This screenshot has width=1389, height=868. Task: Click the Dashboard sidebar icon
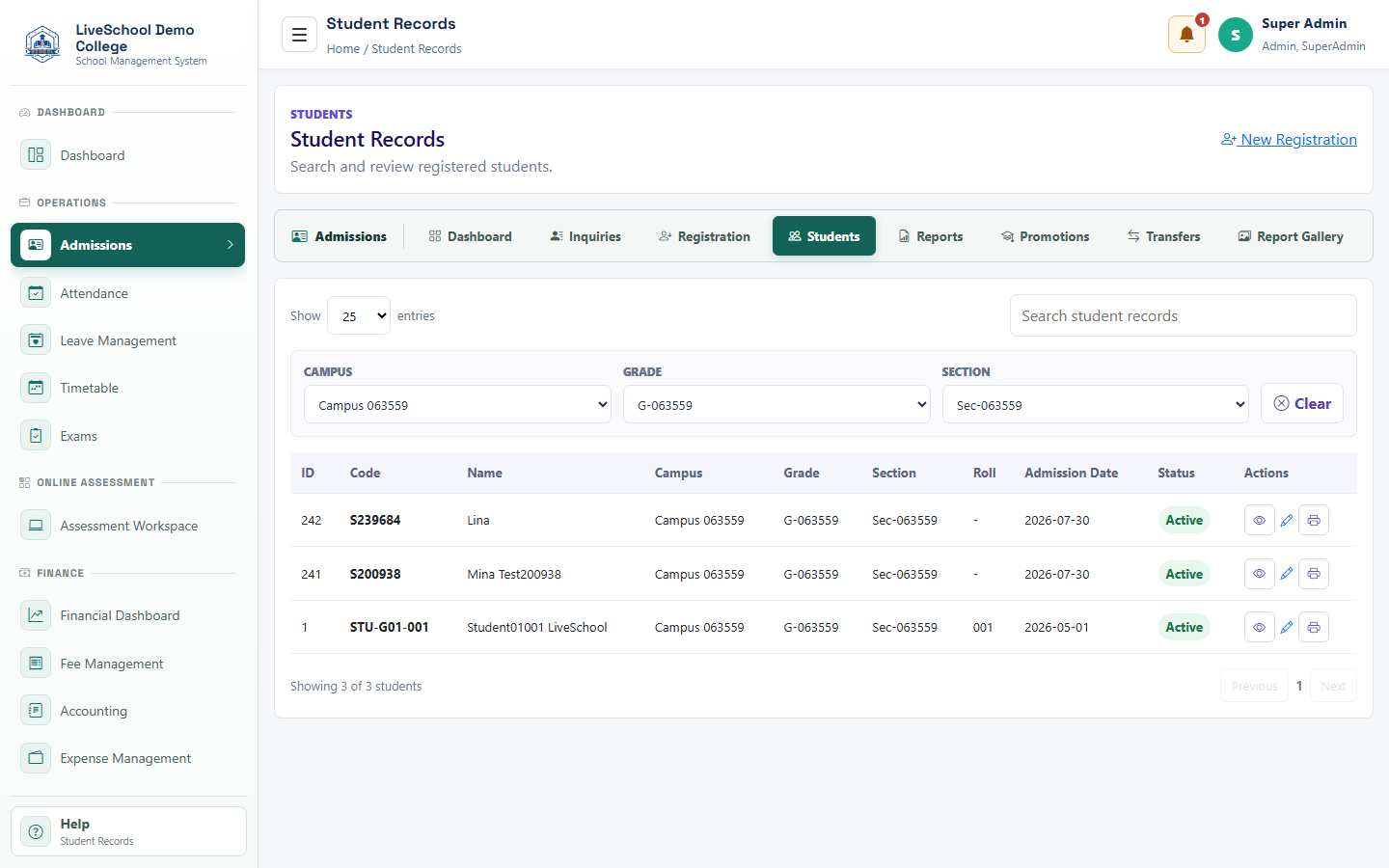coord(36,155)
